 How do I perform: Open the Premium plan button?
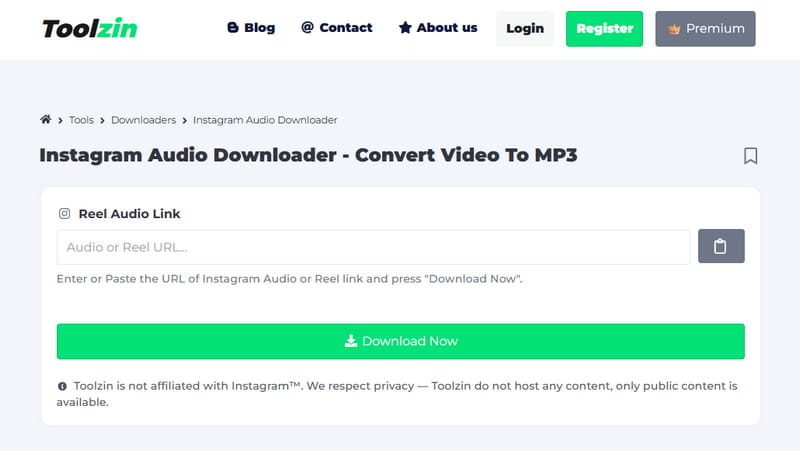(x=705, y=29)
